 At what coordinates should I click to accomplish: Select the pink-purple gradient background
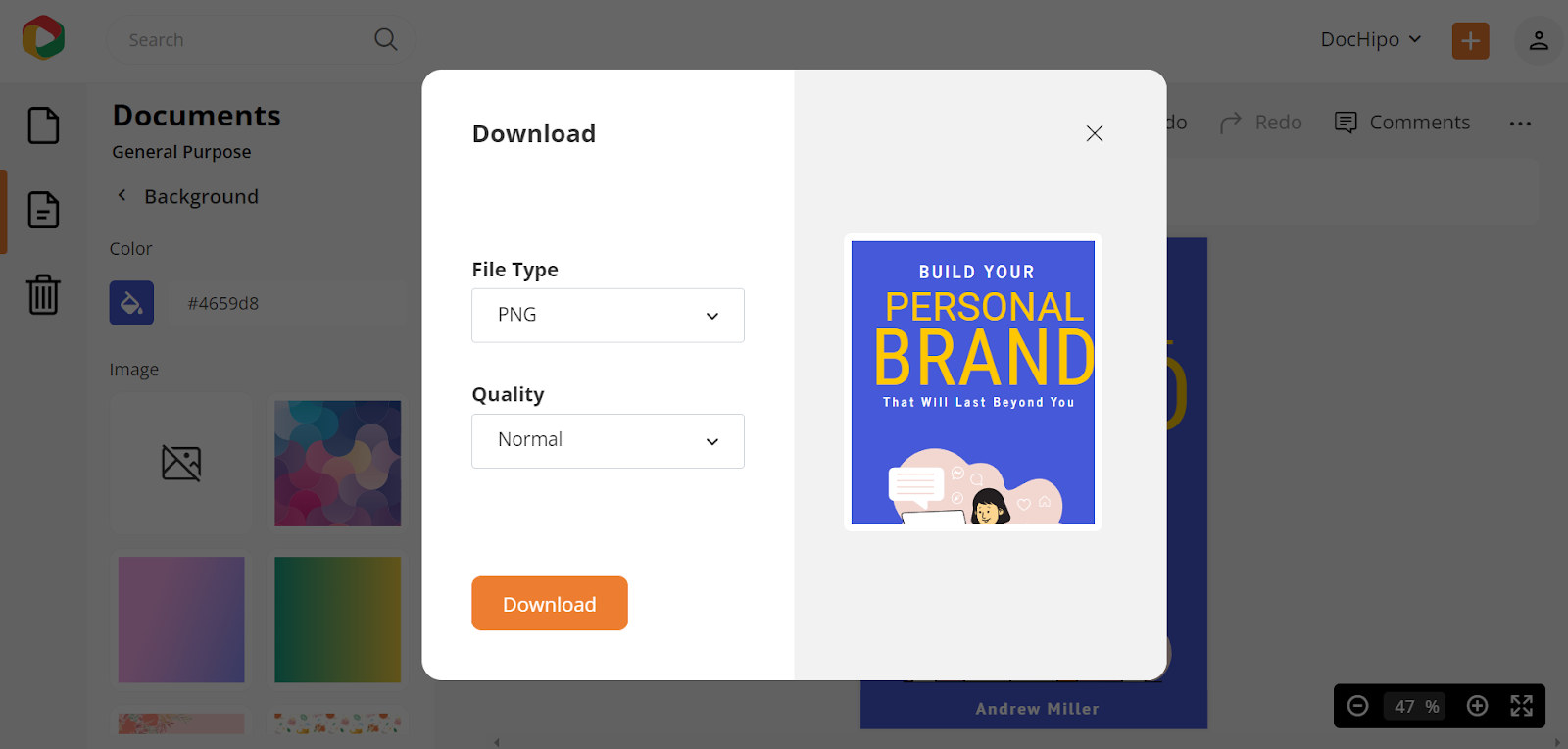click(181, 620)
